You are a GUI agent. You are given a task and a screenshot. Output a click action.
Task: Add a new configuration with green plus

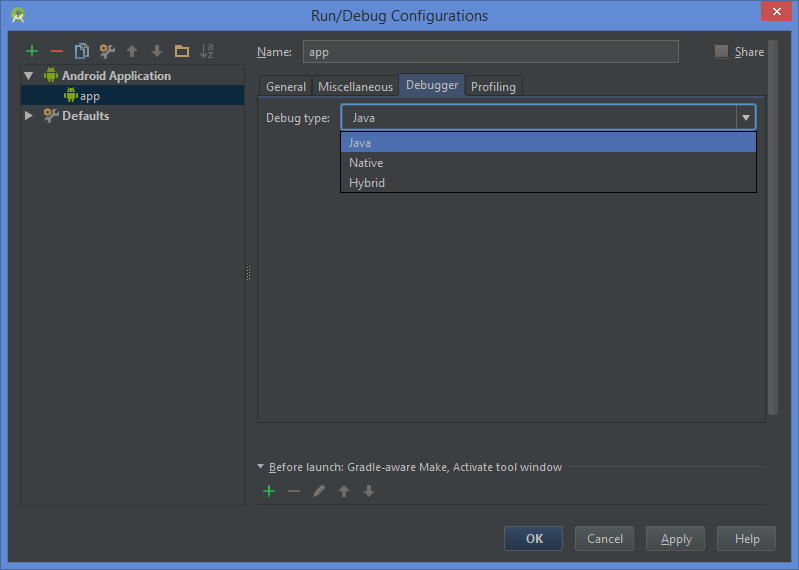(32, 51)
